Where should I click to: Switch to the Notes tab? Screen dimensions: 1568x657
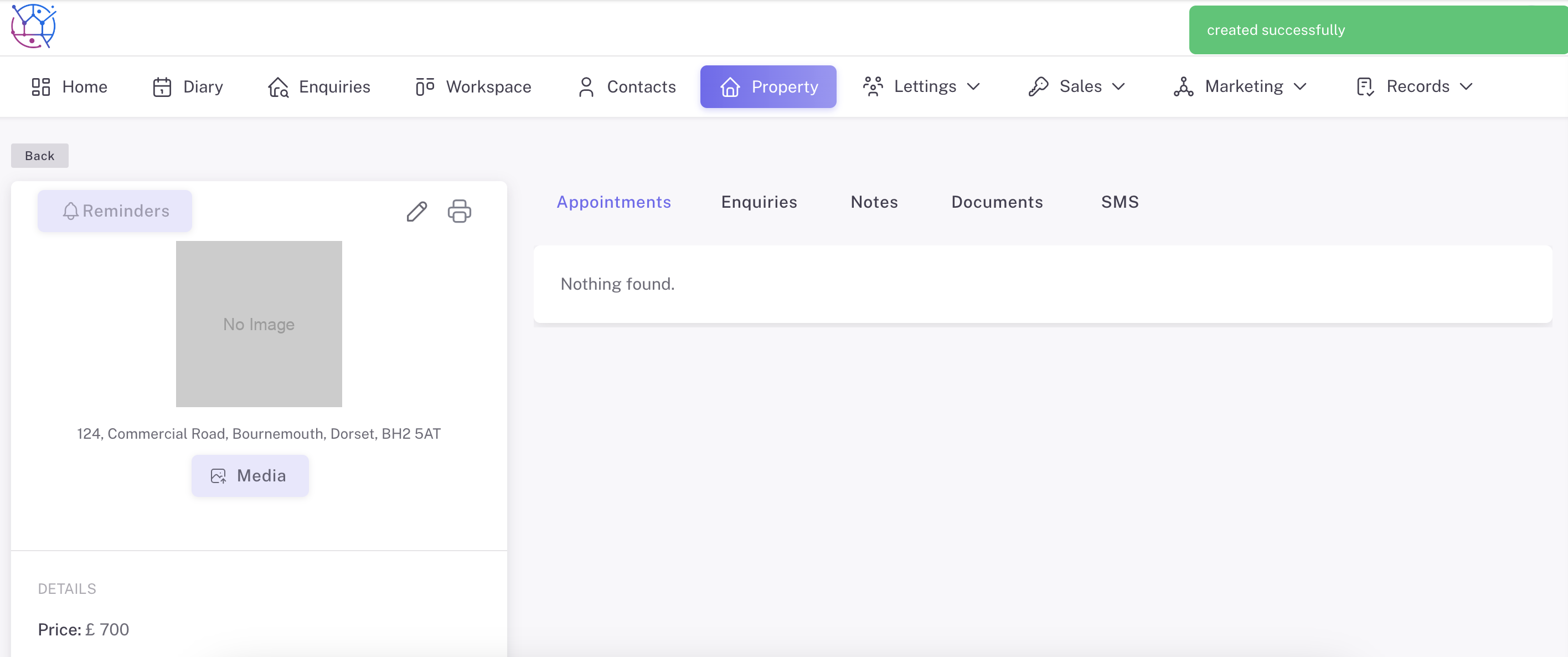874,202
